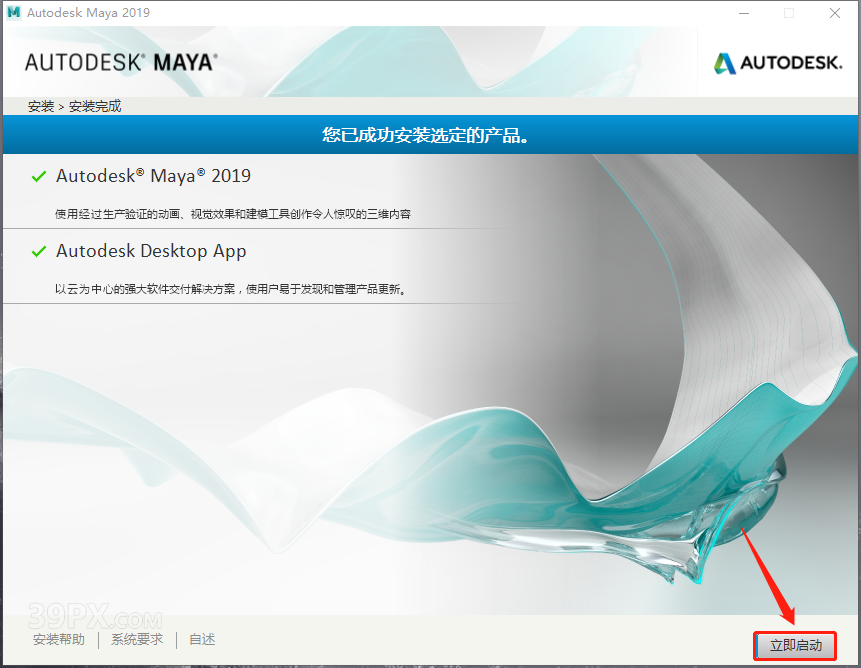Click the green checkmark beside Autodesk Maya 2019
The width and height of the screenshot is (861, 668).
(38, 177)
